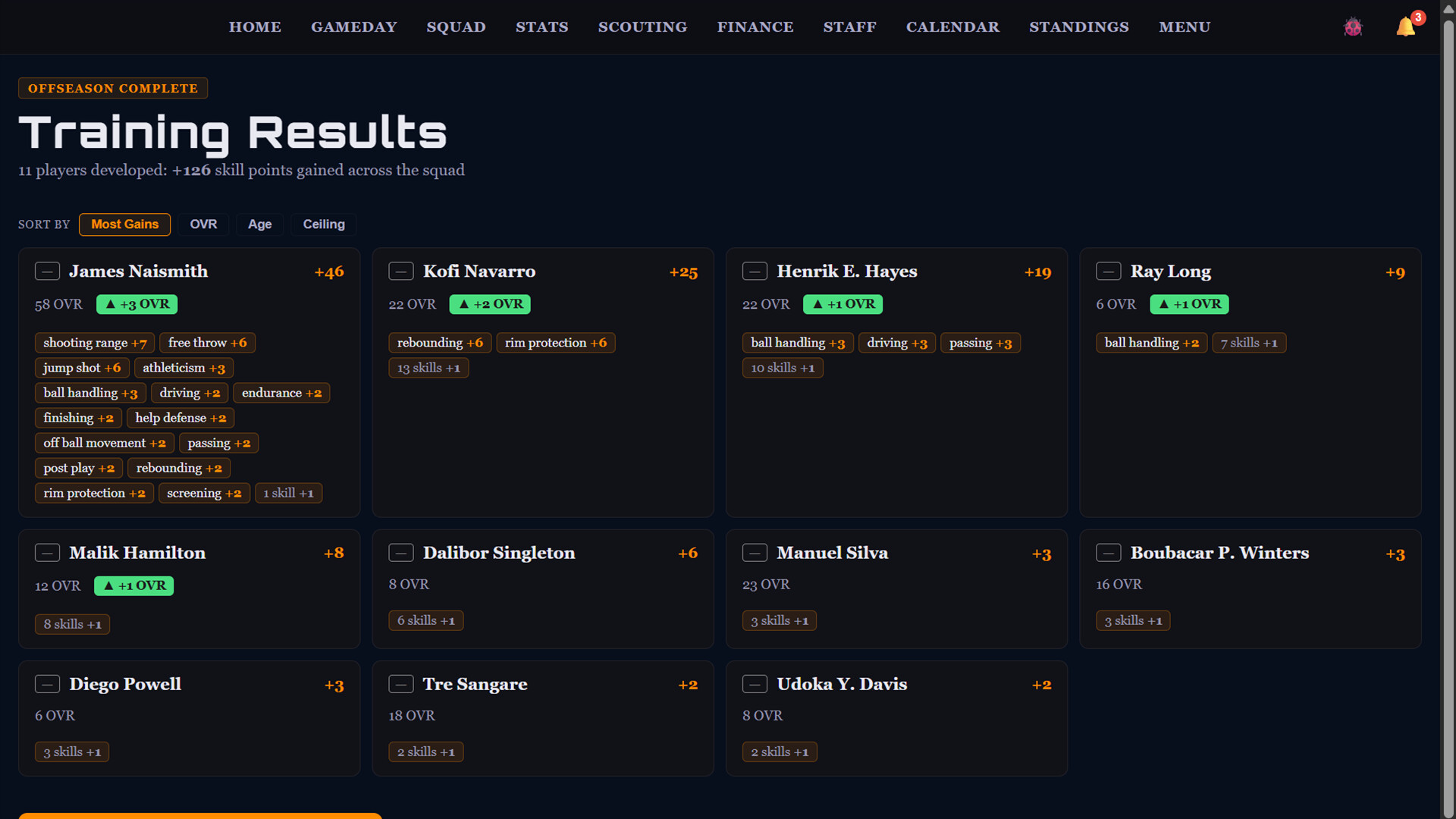The image size is (1456, 819).
Task: Click endurance +2 chip
Action: (281, 393)
